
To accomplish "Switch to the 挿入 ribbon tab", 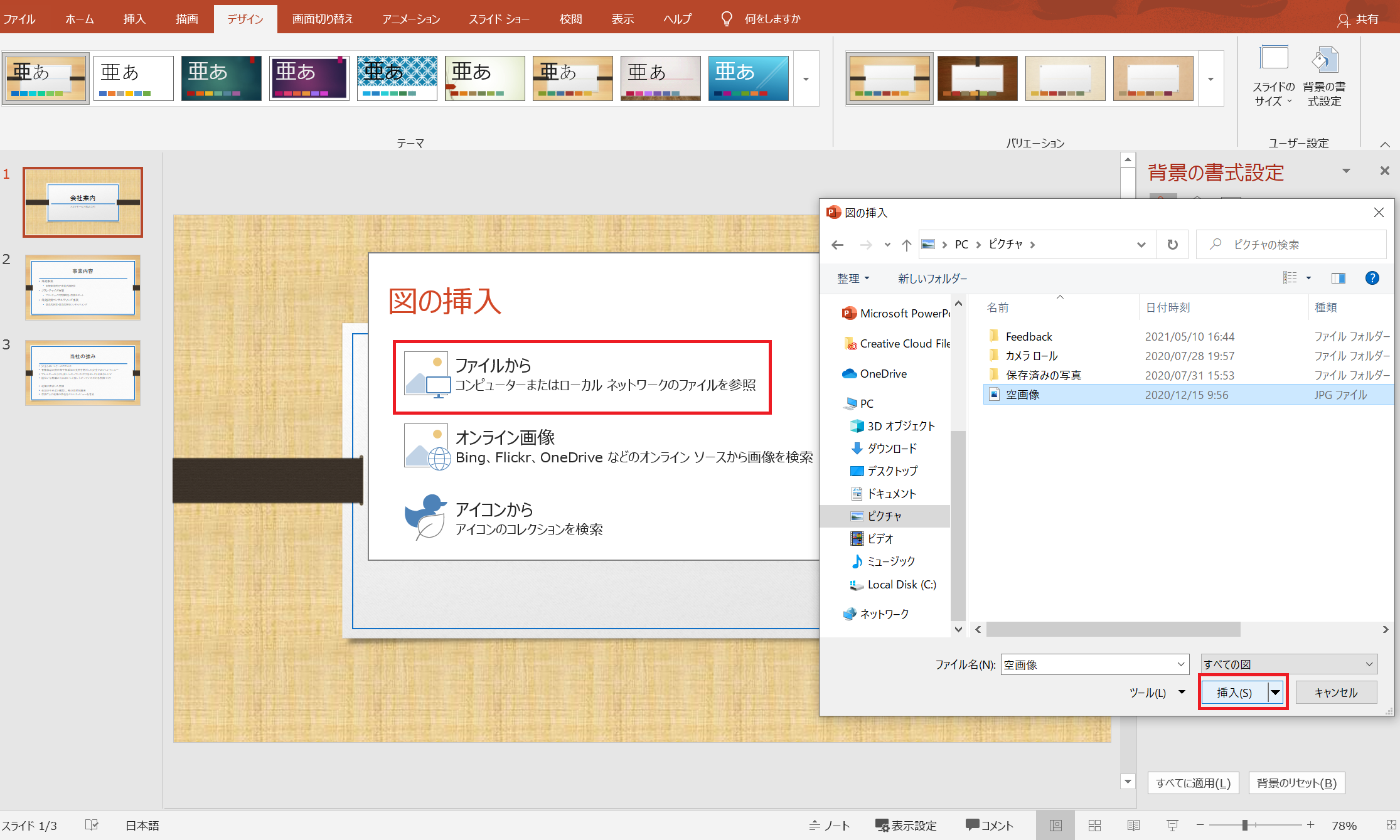I will [134, 19].
